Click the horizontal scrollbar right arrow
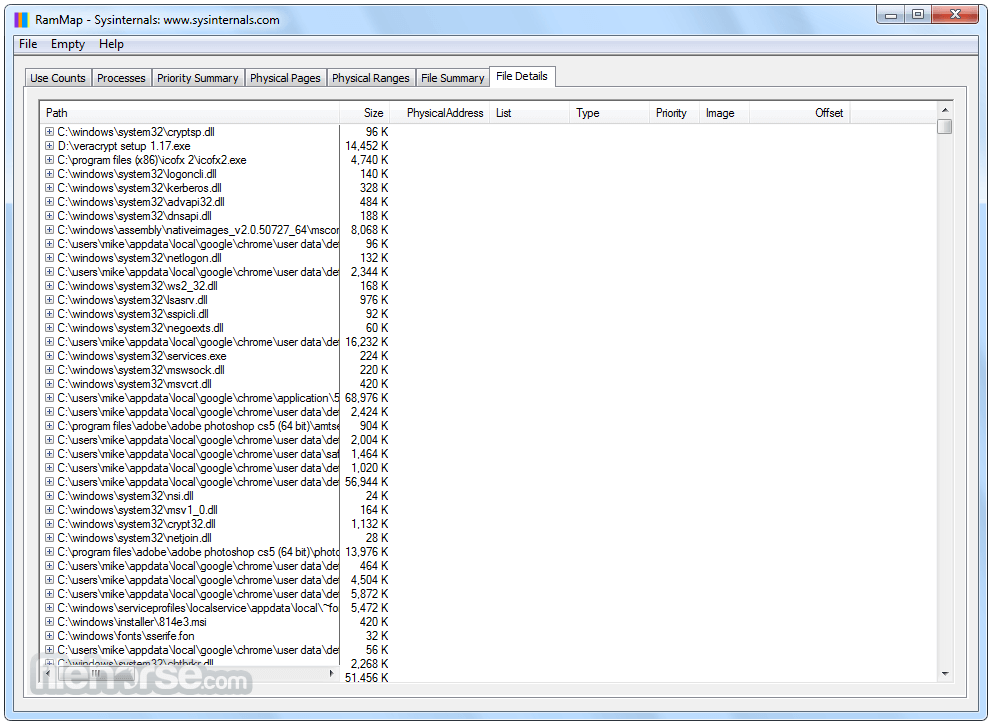The image size is (992, 725). click(x=332, y=674)
